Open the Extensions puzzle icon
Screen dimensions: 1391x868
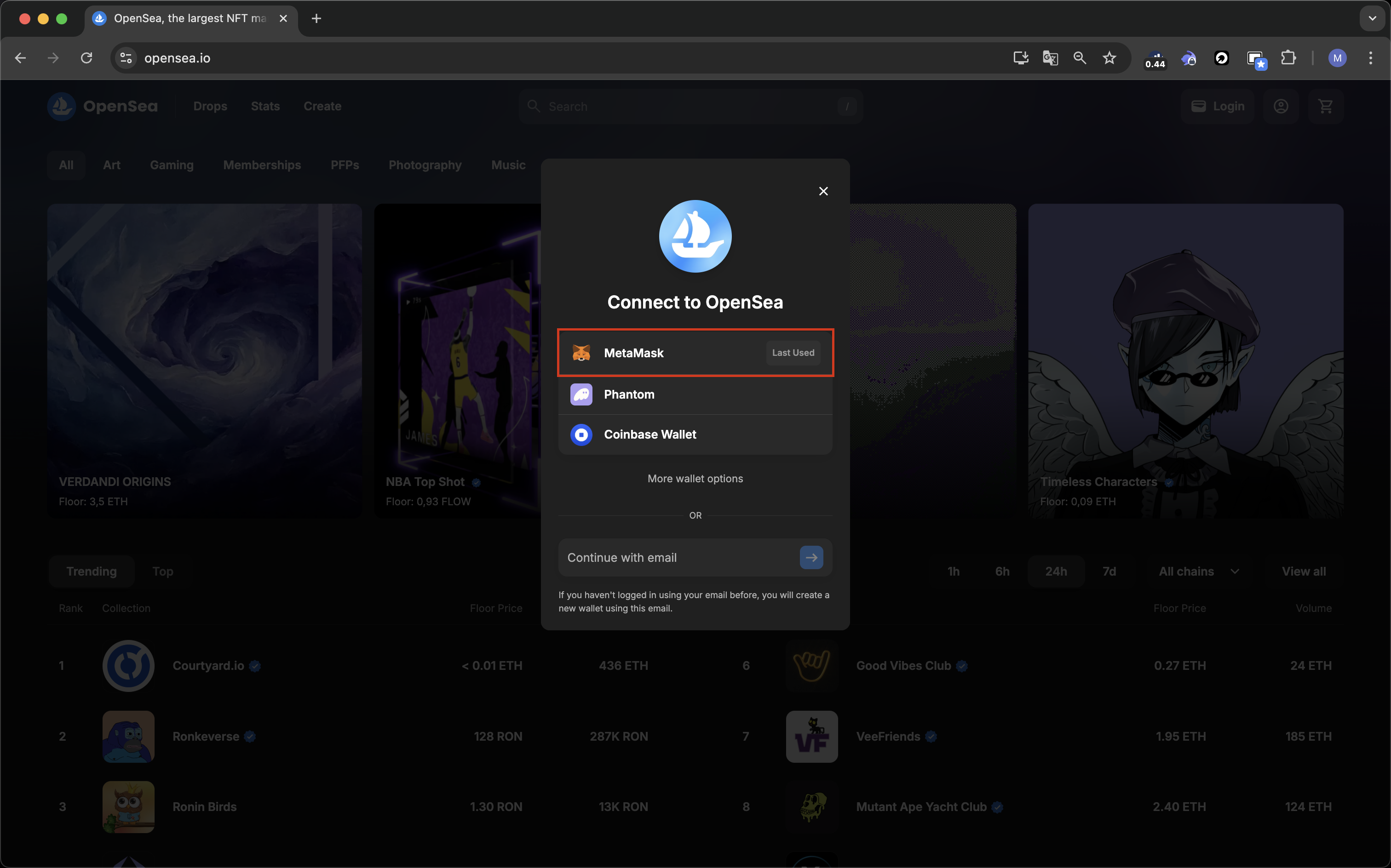pyautogui.click(x=1288, y=58)
